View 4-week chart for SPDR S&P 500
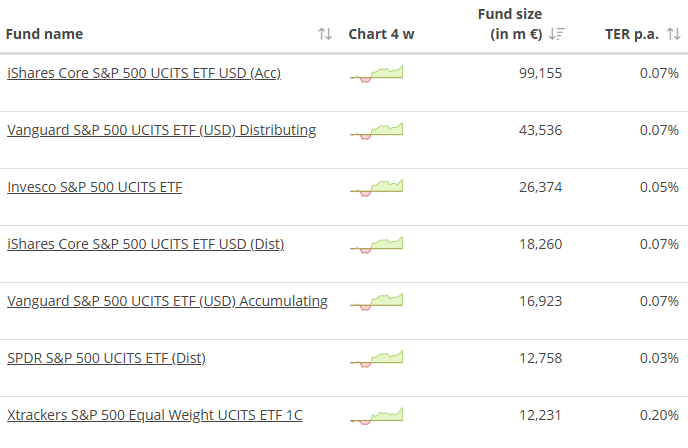The height and width of the screenshot is (448, 688). click(x=377, y=358)
